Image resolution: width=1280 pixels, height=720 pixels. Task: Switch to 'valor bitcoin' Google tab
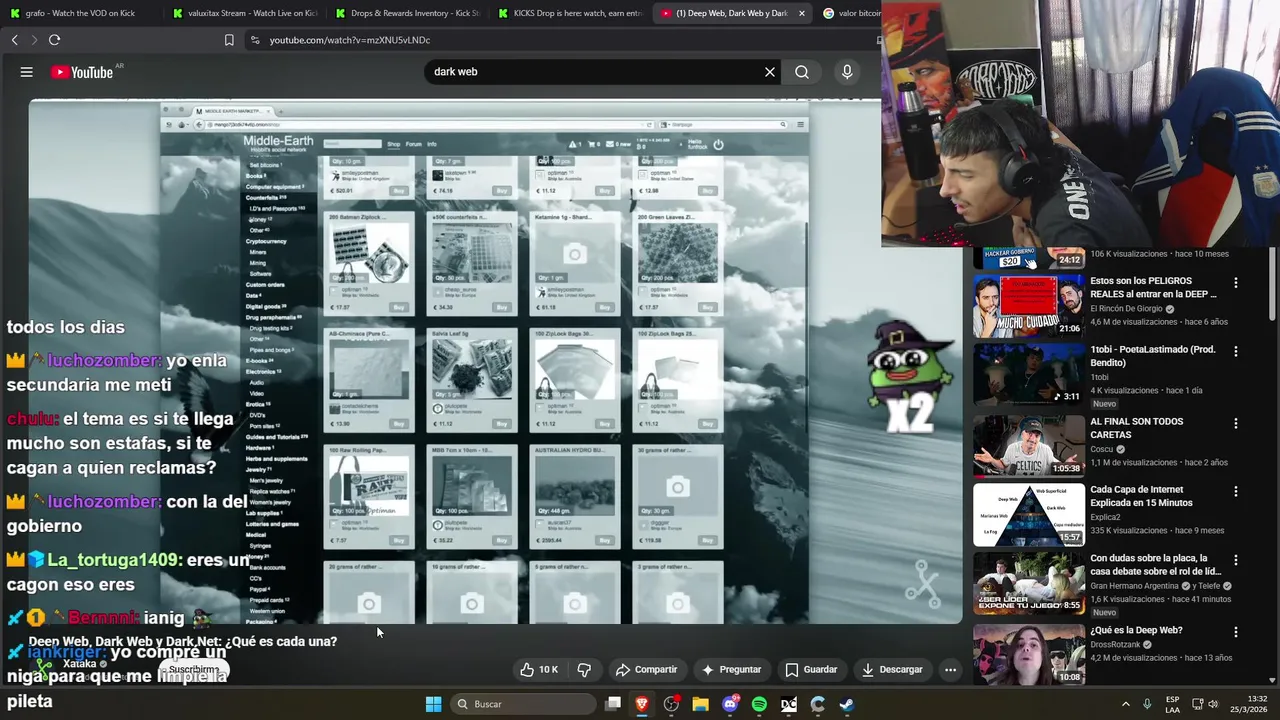tap(850, 13)
